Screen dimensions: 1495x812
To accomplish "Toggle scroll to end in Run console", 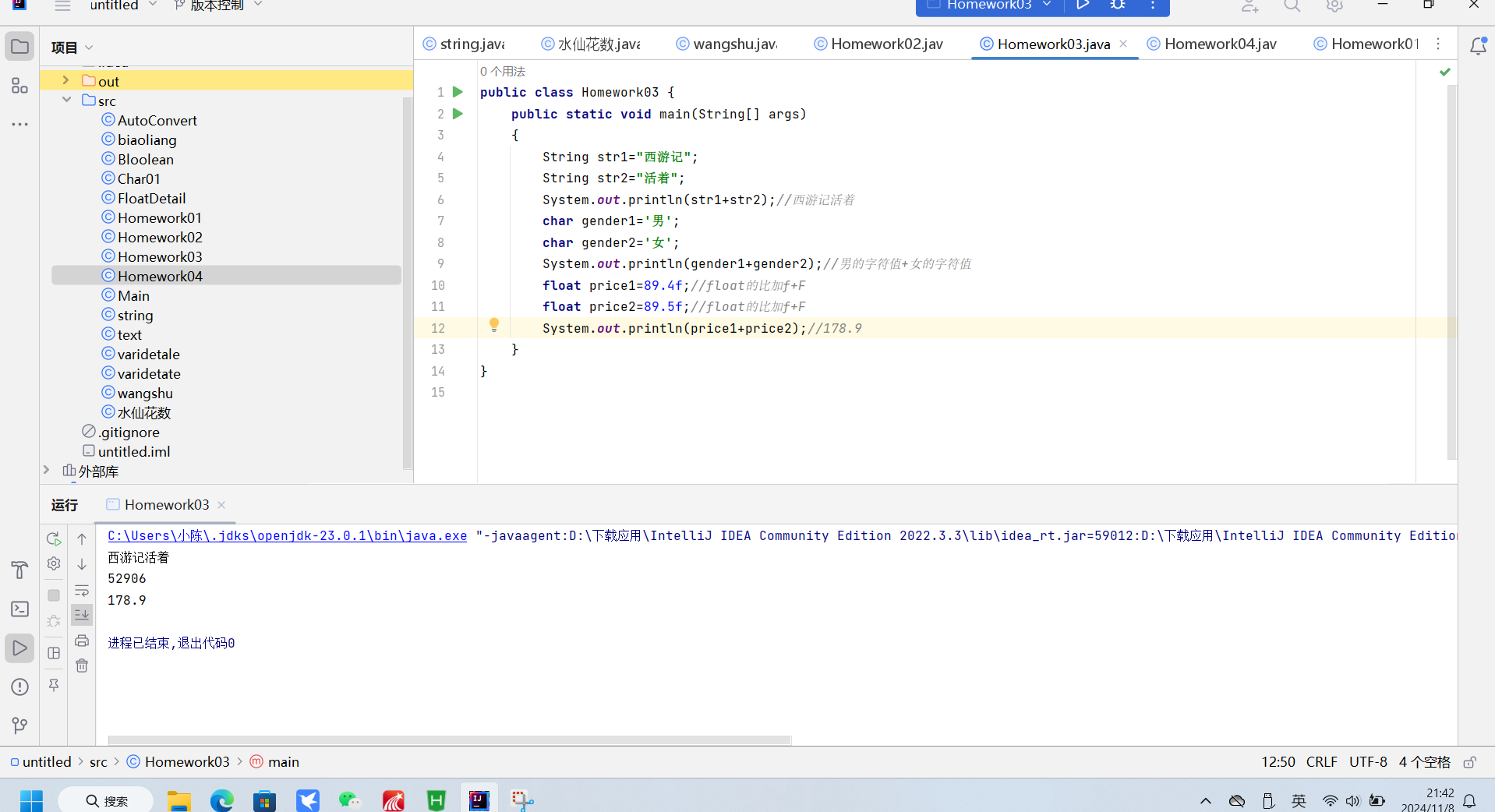I will click(82, 615).
